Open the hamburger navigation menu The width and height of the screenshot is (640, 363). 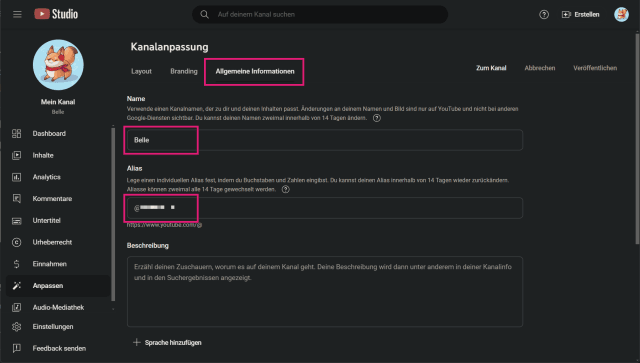[17, 14]
